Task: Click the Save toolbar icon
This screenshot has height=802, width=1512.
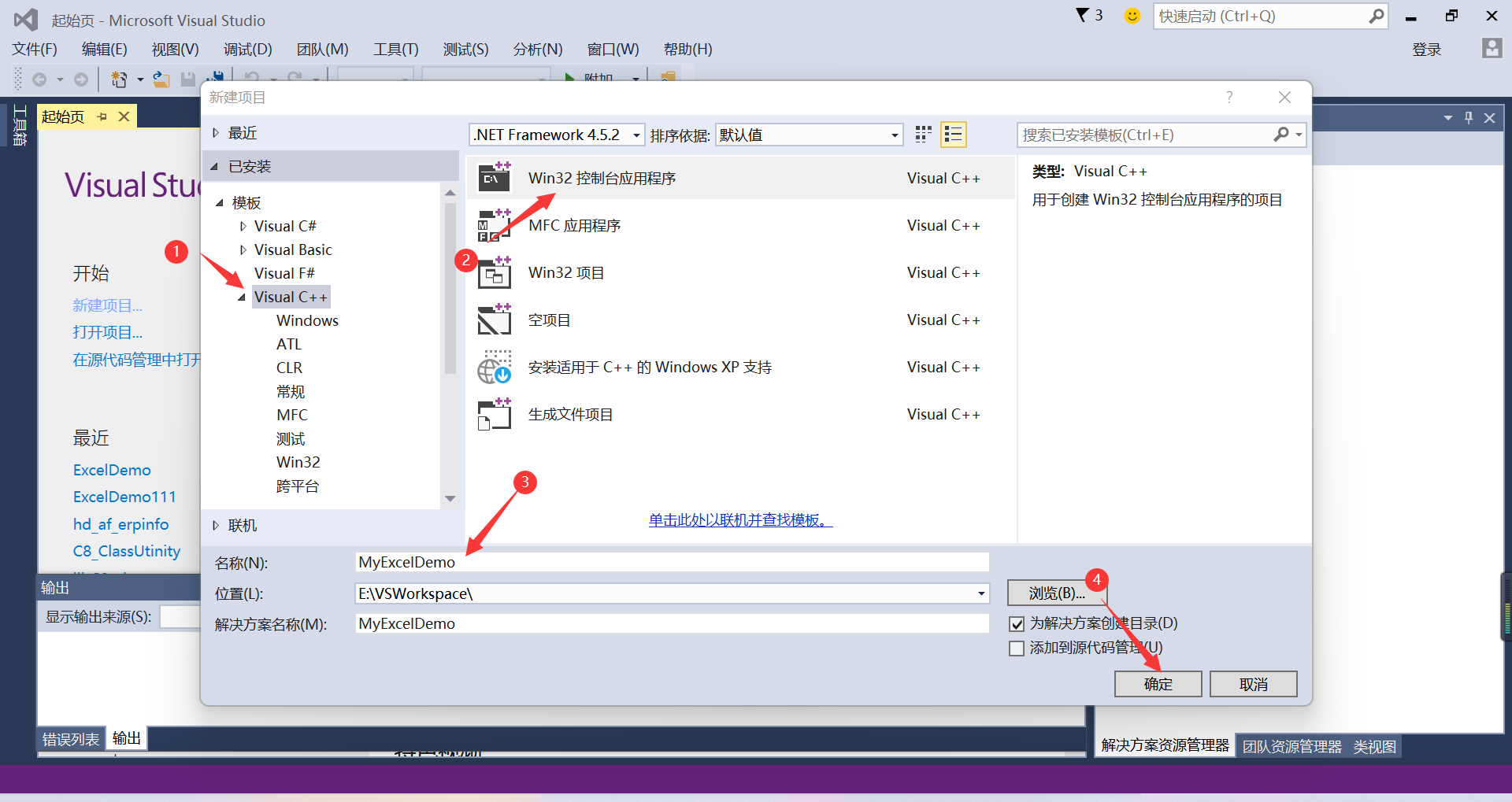Action: (187, 79)
